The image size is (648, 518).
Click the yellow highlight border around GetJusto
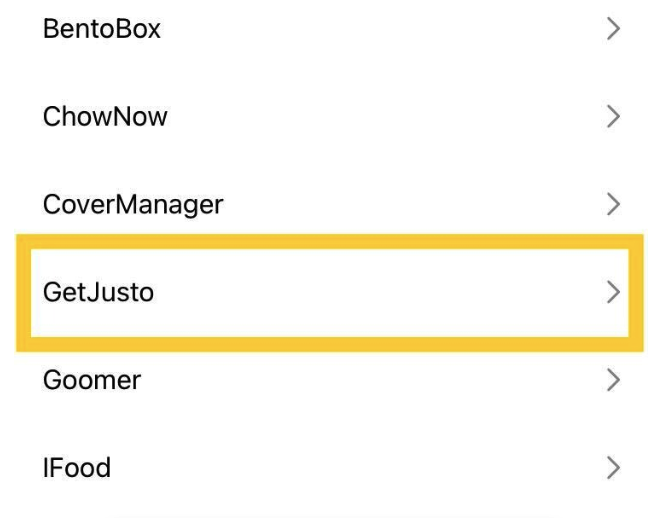click(x=330, y=242)
